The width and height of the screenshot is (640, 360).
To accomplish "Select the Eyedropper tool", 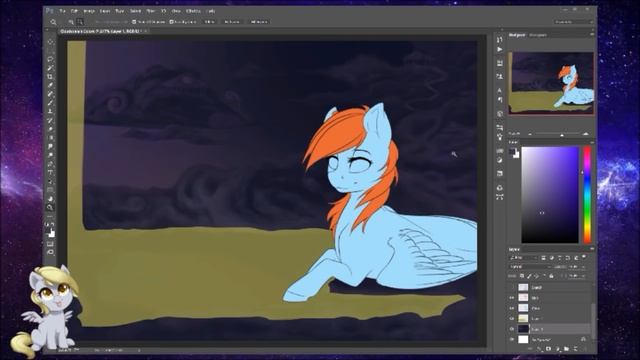I will coord(50,85).
